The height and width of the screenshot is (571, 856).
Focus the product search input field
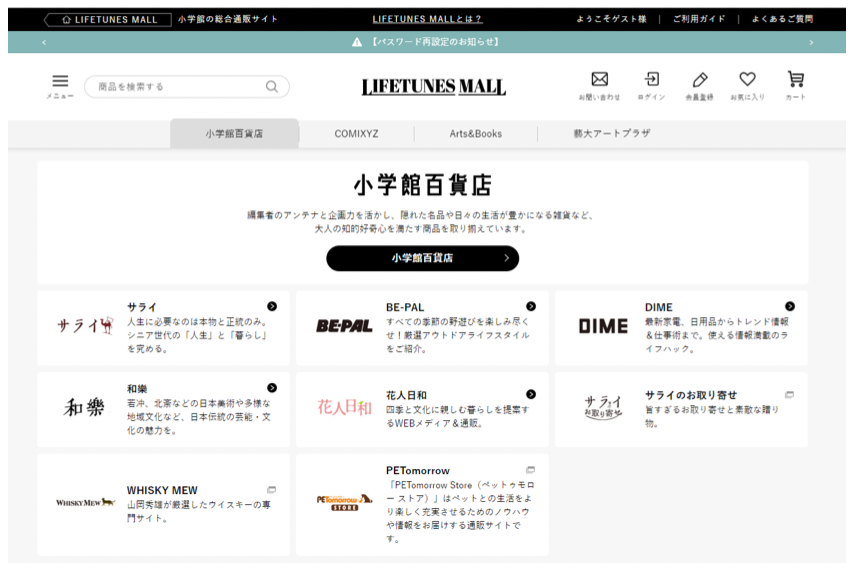[187, 86]
